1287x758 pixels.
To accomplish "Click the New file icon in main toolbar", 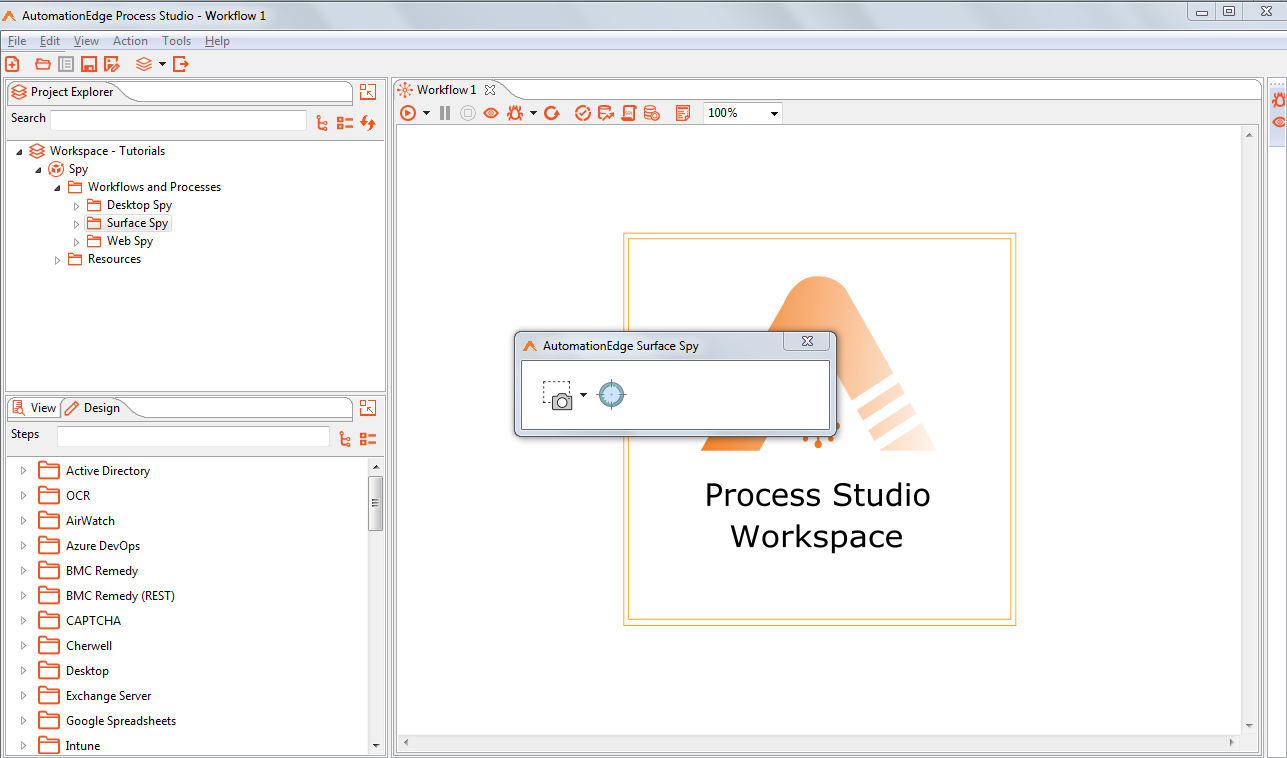I will tap(12, 64).
